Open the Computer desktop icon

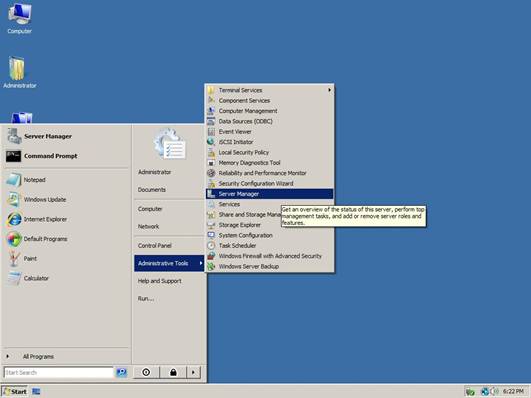point(20,18)
